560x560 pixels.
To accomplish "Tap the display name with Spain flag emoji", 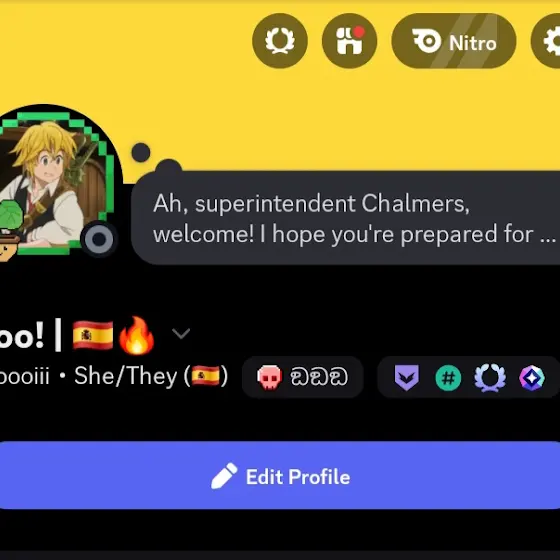I will click(77, 336).
